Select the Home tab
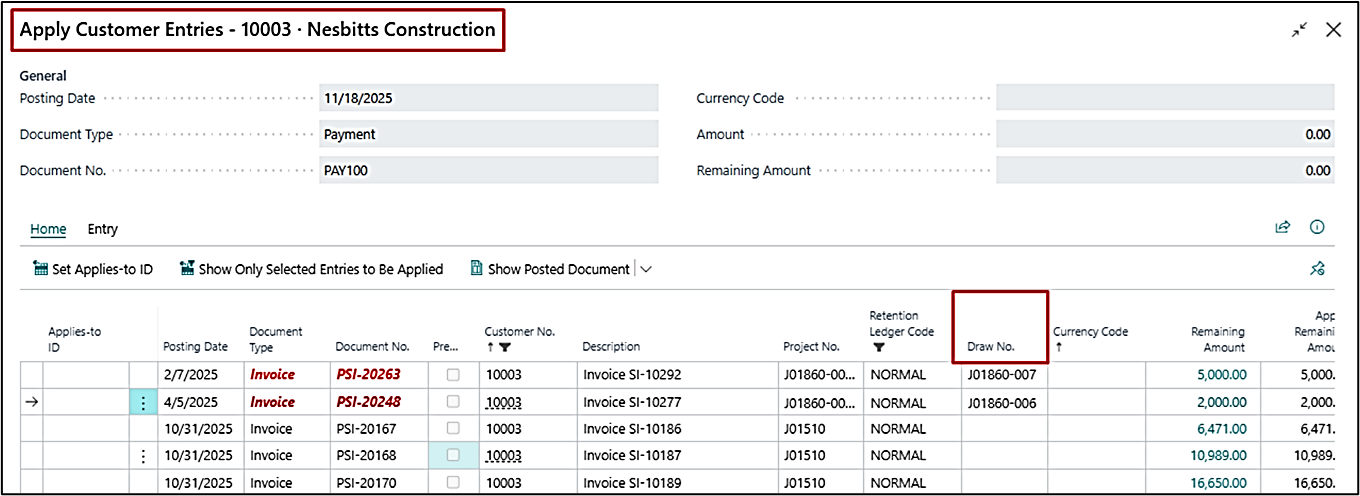 pyautogui.click(x=48, y=229)
